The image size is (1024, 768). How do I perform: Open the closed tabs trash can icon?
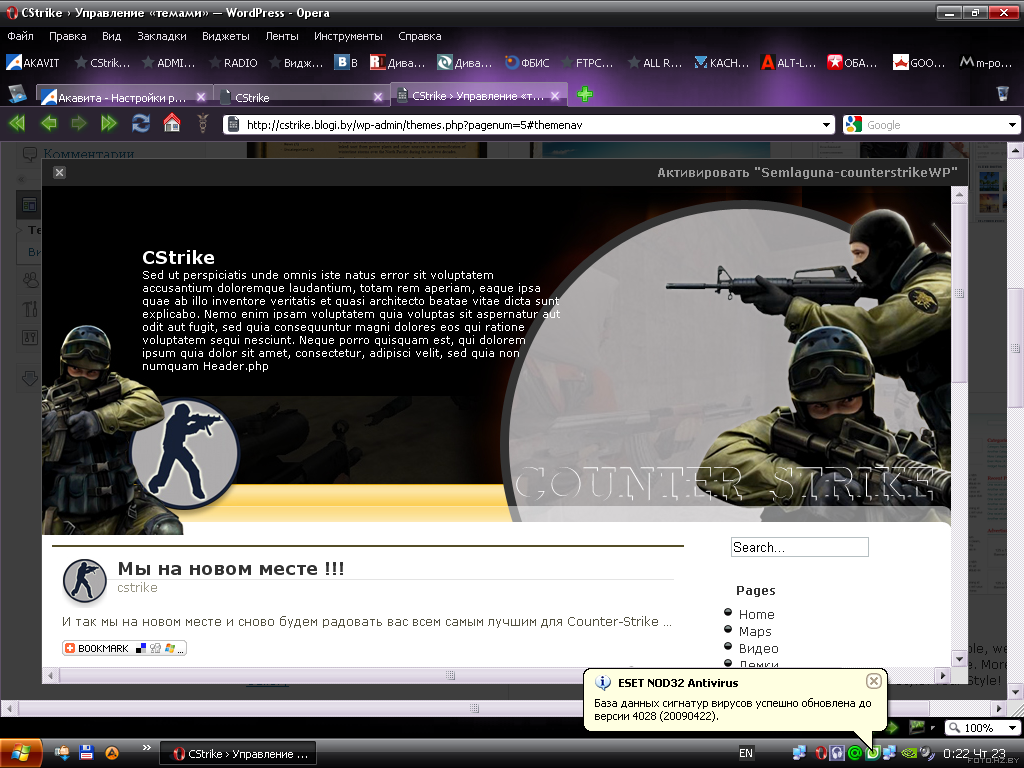(x=1003, y=94)
